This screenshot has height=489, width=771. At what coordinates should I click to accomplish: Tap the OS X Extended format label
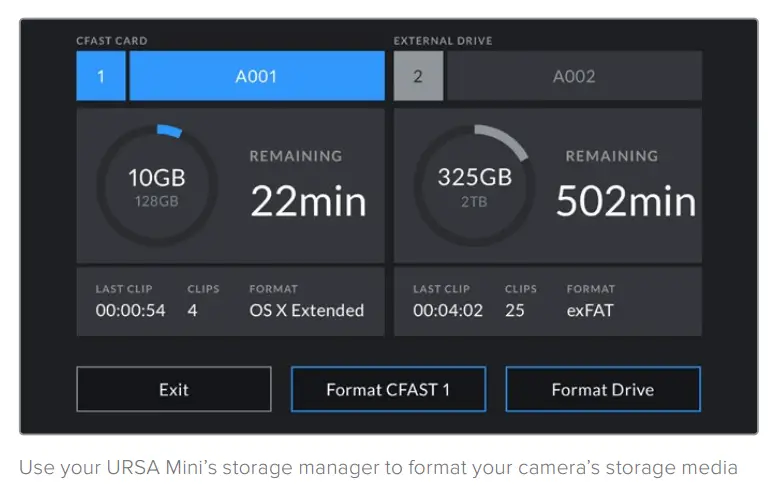pos(306,311)
